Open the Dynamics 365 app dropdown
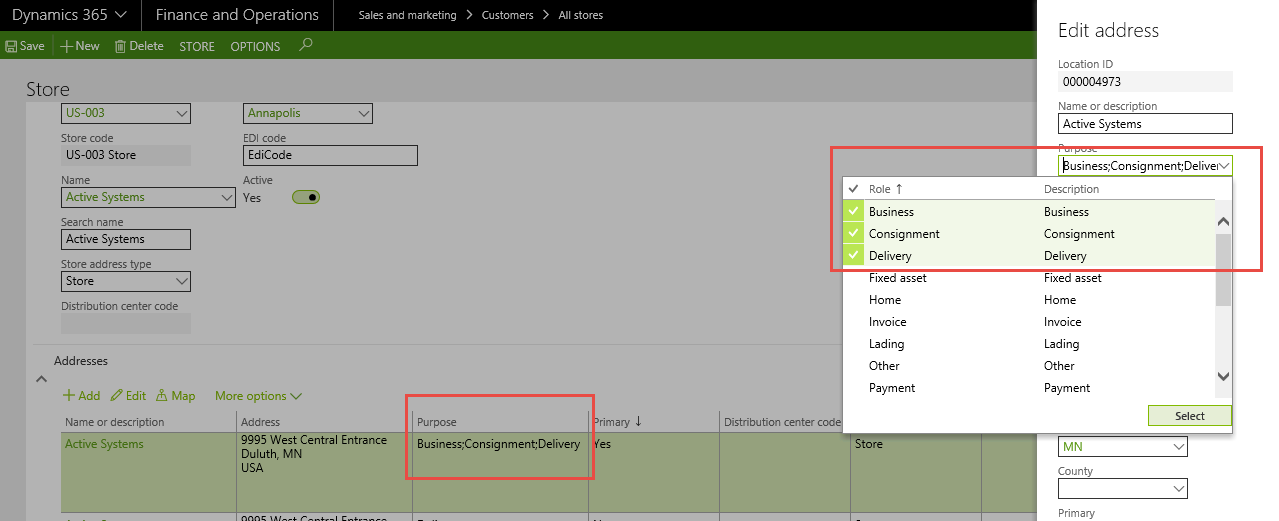 [x=69, y=15]
